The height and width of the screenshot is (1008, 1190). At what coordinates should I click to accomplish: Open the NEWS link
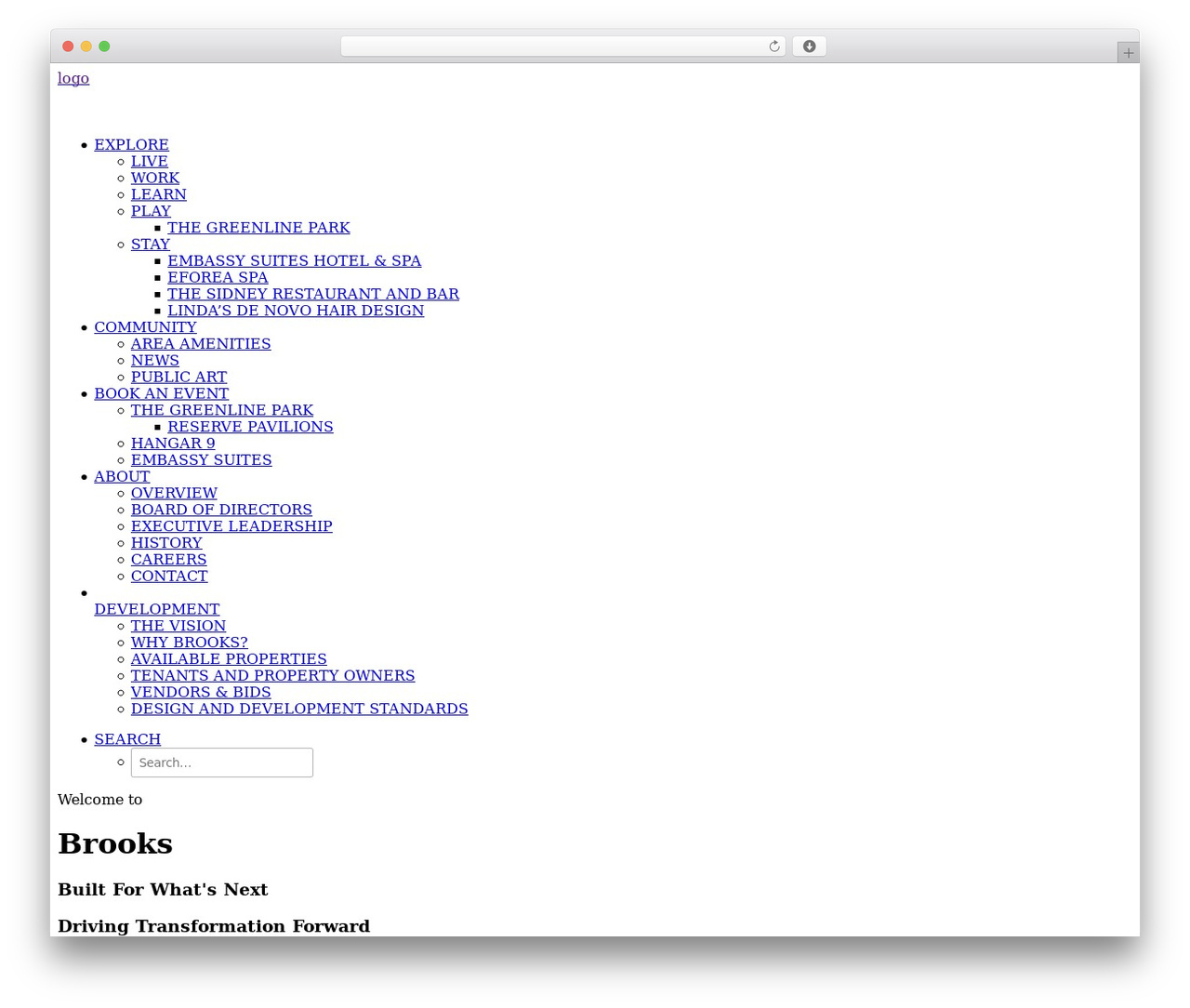(154, 361)
